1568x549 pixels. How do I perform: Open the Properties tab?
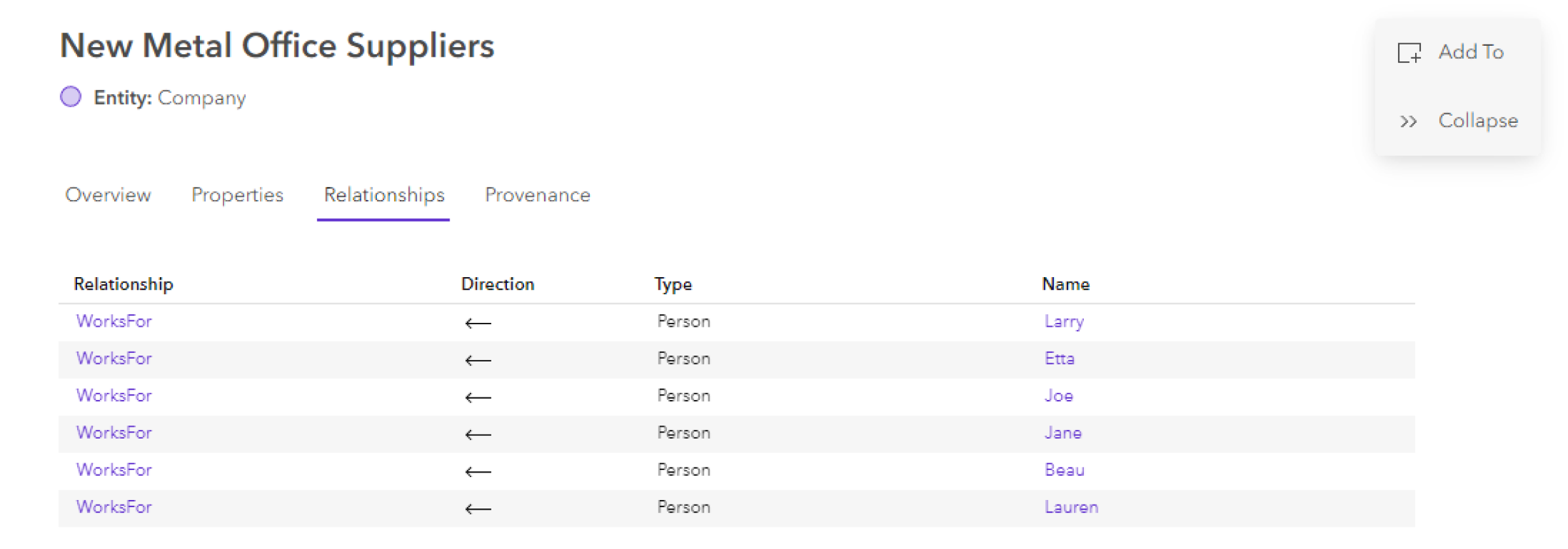[x=237, y=195]
